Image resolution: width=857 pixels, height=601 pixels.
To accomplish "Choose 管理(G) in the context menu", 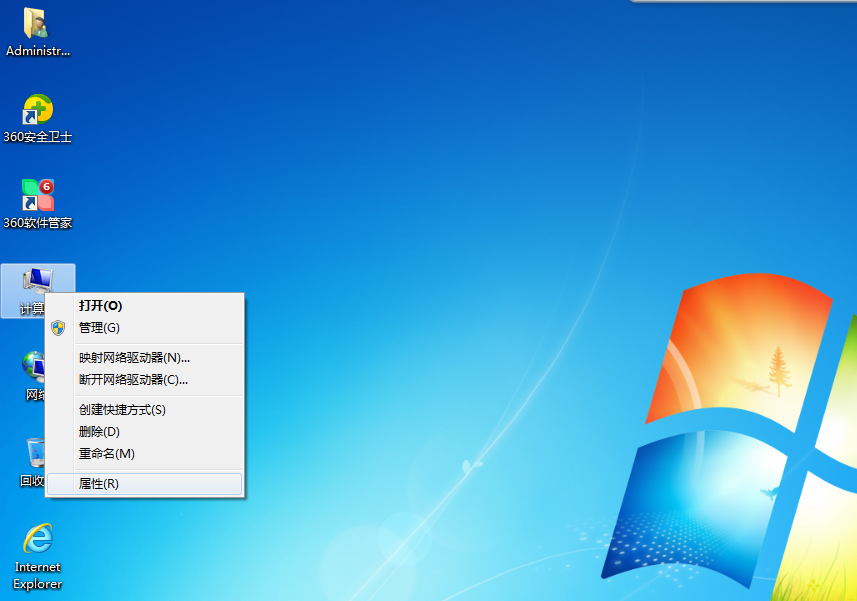I will click(145, 328).
